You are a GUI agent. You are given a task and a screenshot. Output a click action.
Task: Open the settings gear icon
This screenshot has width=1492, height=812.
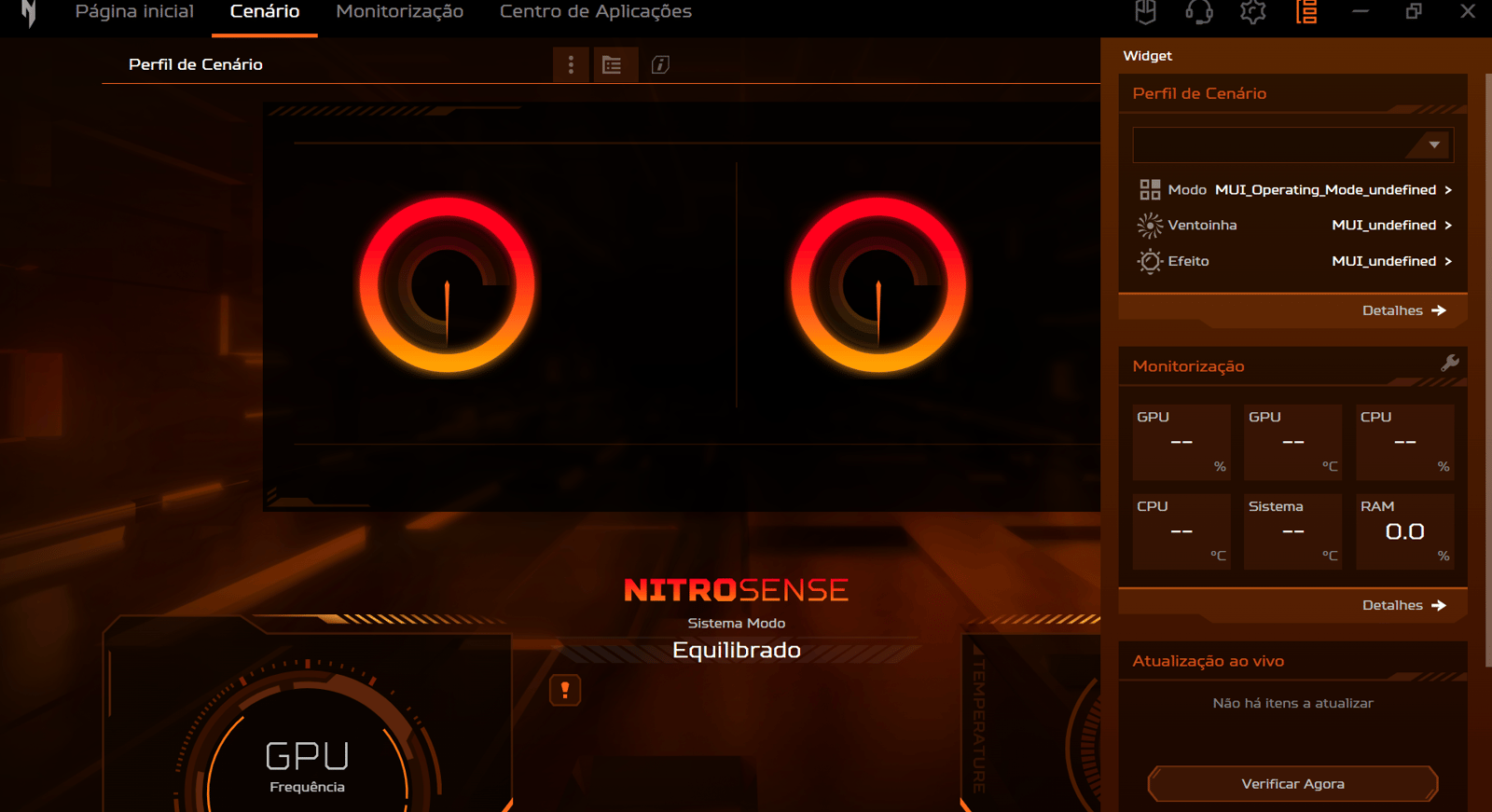[x=1252, y=12]
